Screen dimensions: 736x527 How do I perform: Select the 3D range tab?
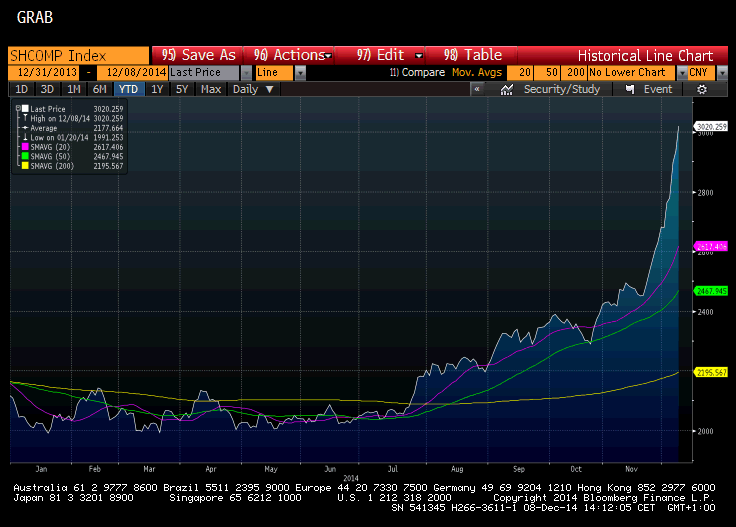47,89
